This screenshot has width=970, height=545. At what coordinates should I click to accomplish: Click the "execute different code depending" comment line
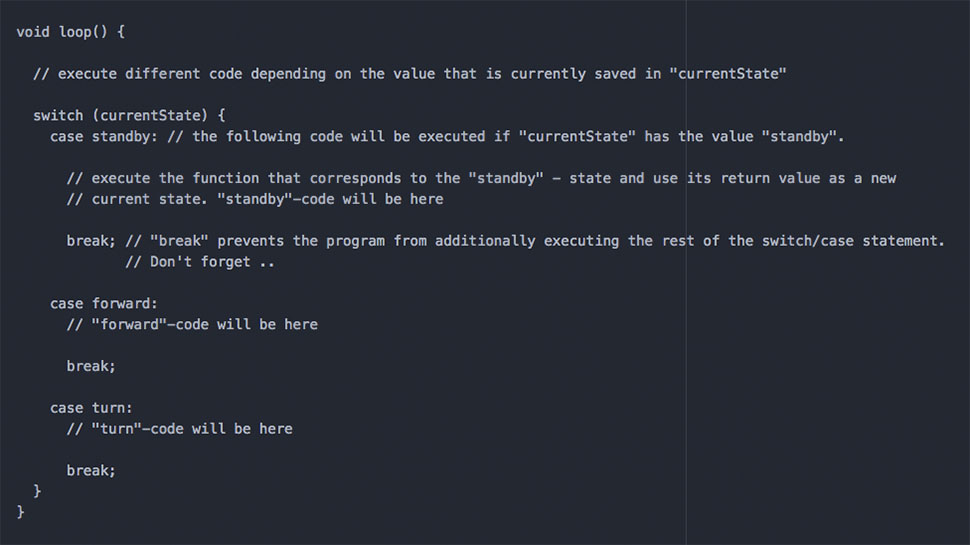click(x=410, y=74)
